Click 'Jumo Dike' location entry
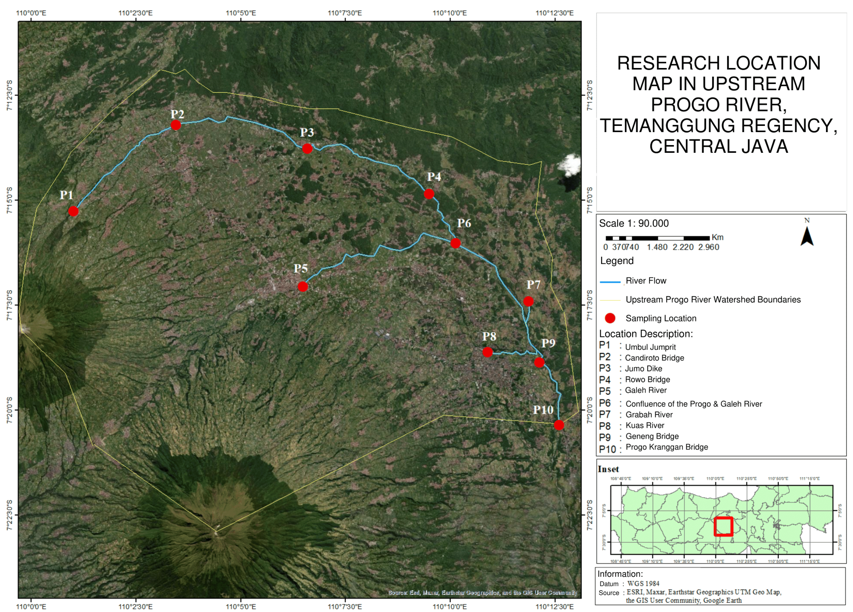This screenshot has height=612, width=853. point(643,369)
